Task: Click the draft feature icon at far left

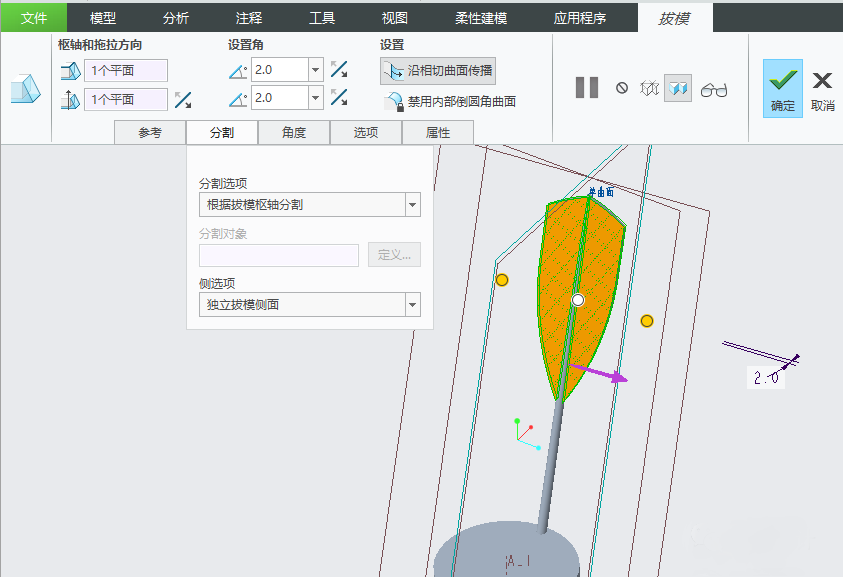Action: point(25,89)
